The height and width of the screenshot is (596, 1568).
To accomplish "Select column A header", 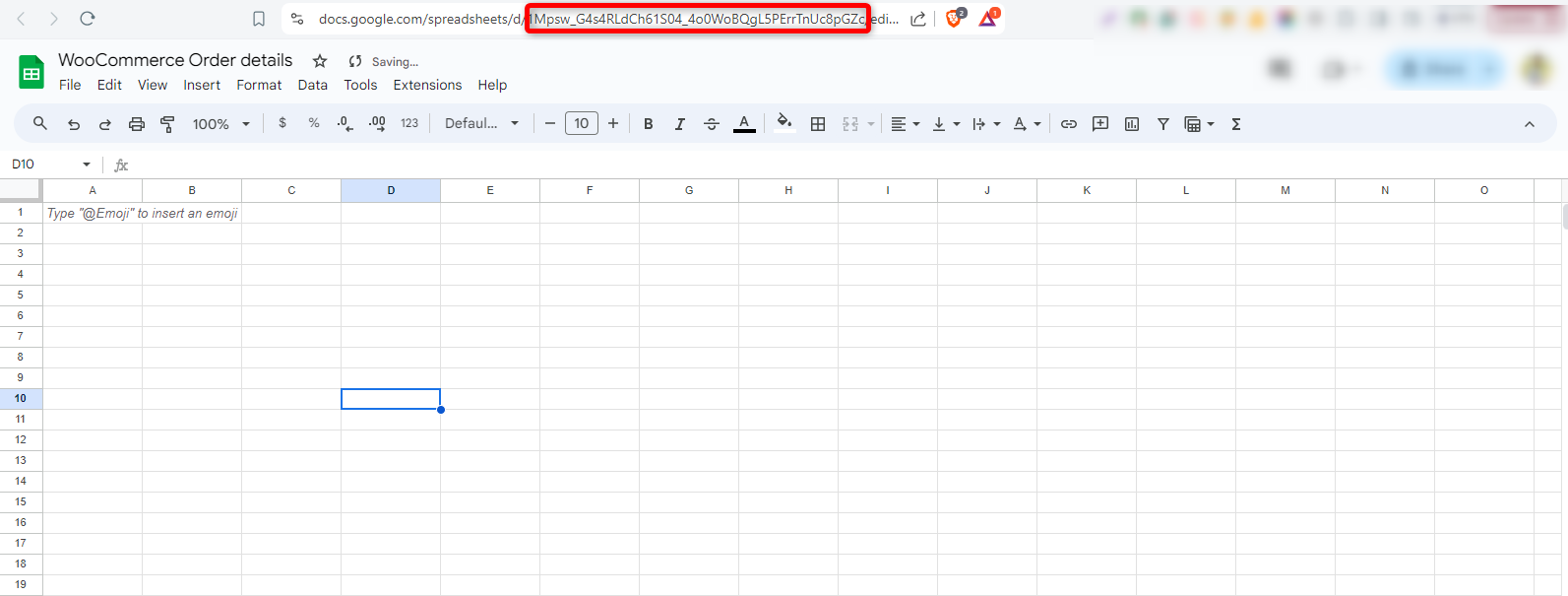I will click(x=93, y=190).
